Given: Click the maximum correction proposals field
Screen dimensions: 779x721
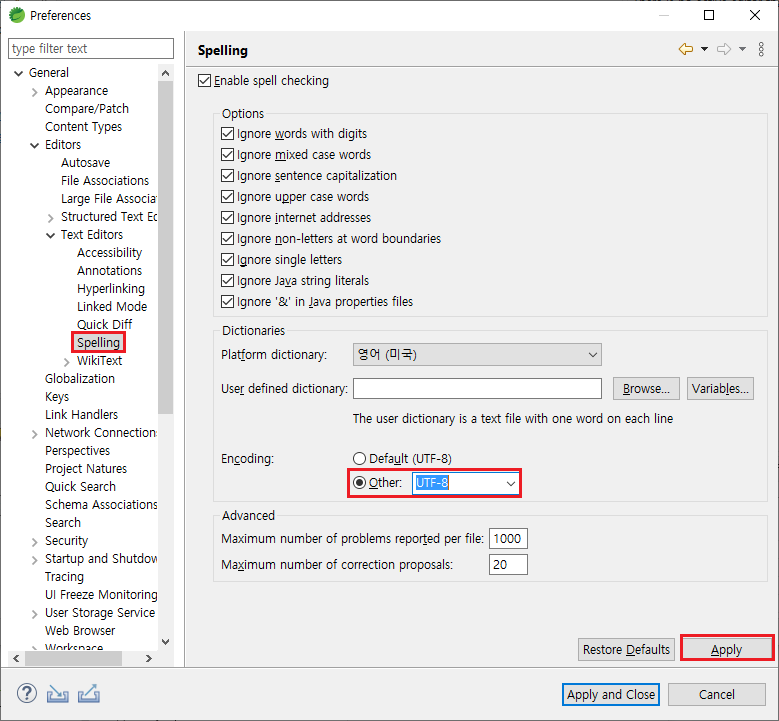Looking at the screenshot, I should [508, 564].
